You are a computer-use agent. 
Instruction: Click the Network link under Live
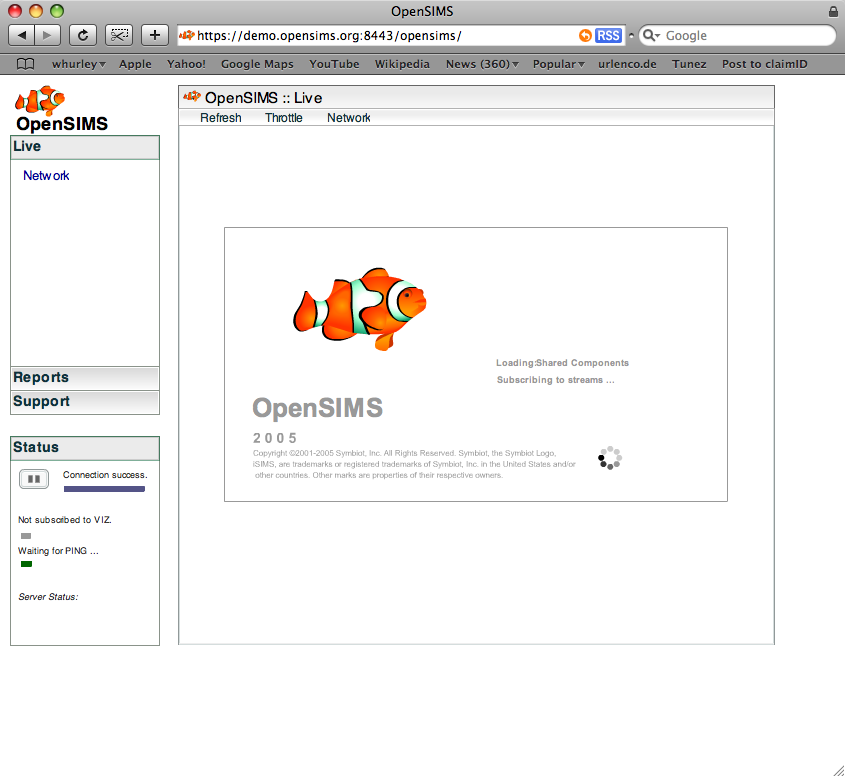click(x=46, y=176)
